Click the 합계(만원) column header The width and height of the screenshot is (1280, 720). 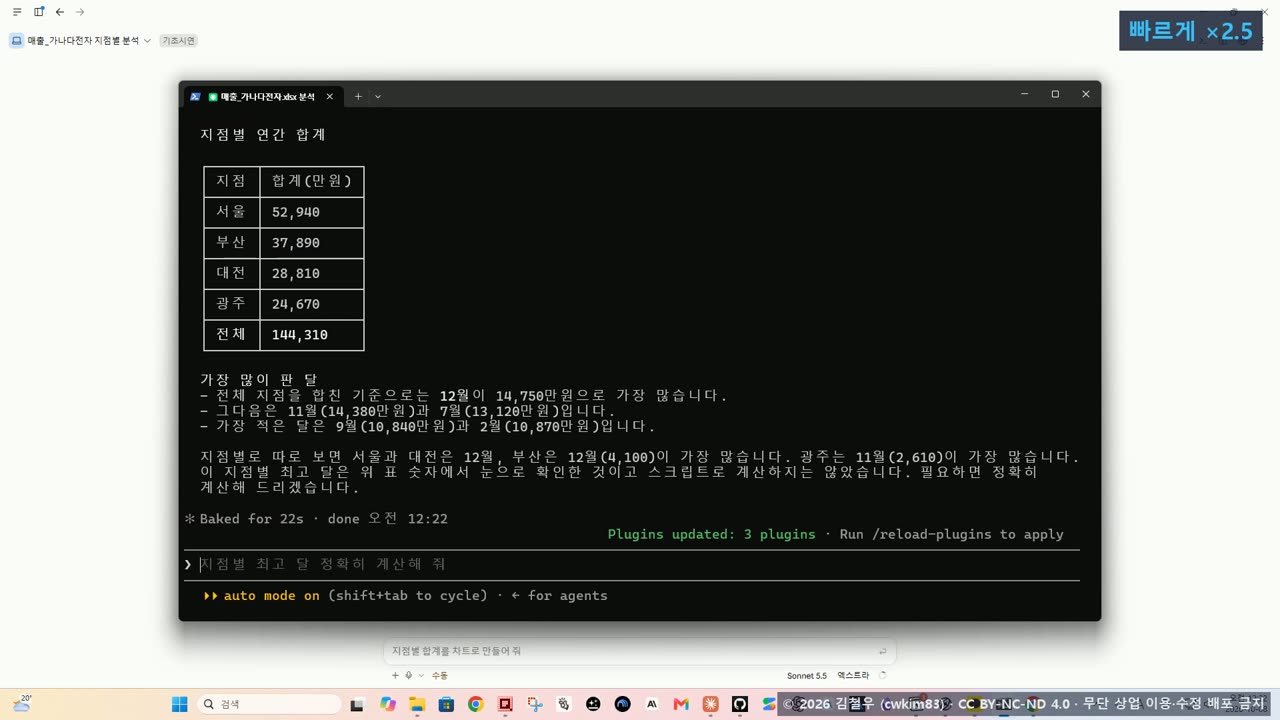click(312, 181)
